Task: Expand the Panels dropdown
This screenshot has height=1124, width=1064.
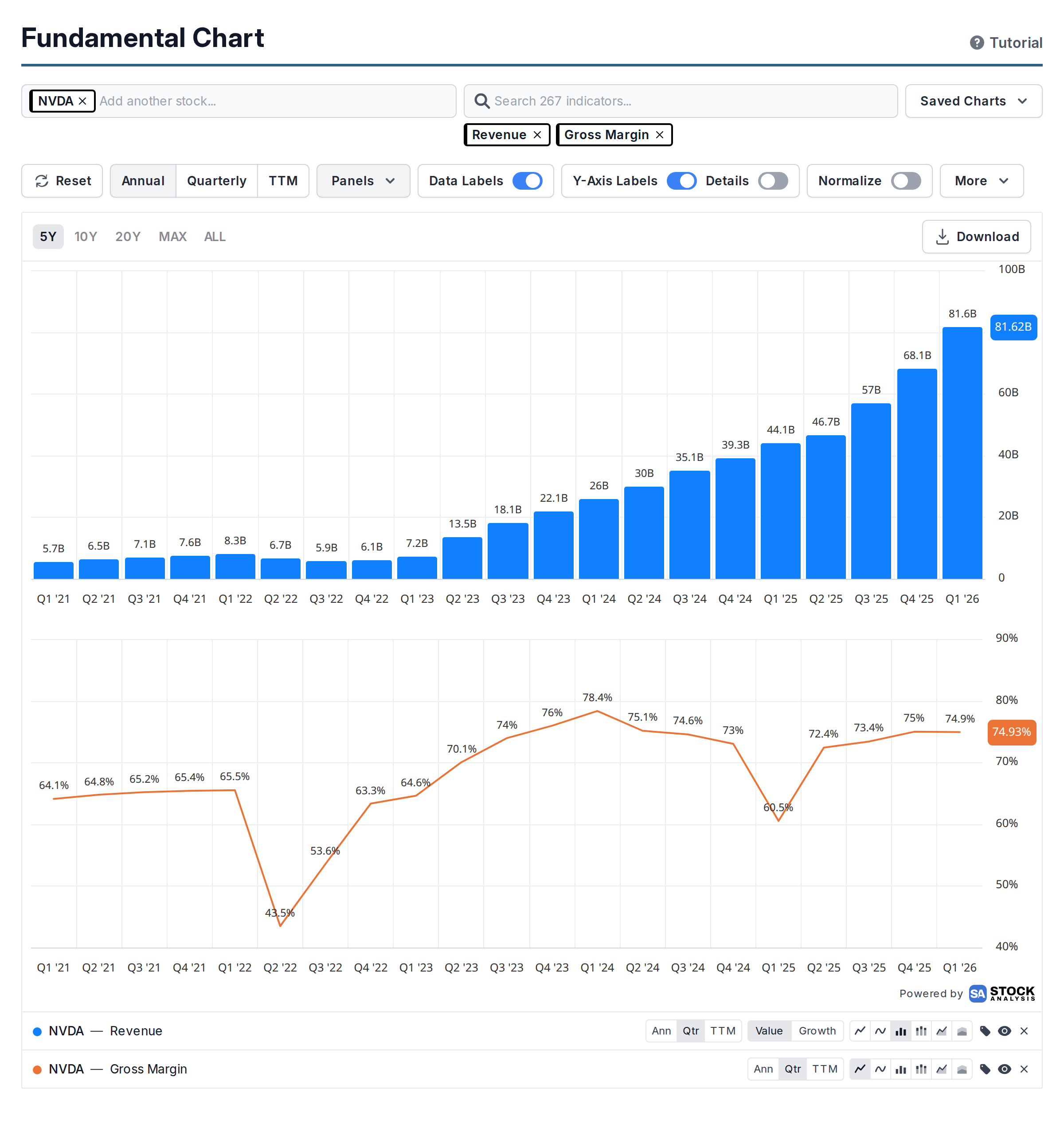Action: coord(363,181)
